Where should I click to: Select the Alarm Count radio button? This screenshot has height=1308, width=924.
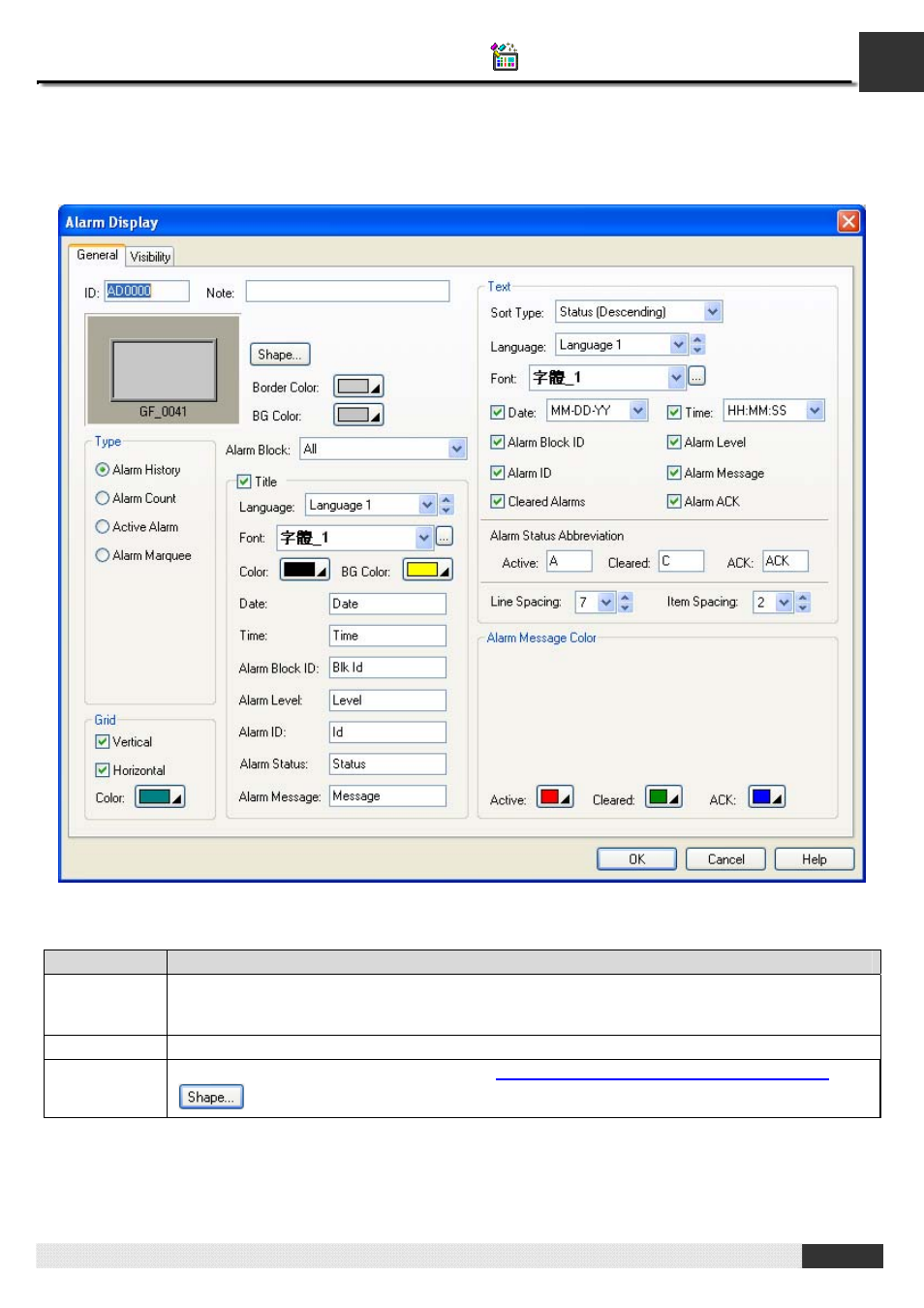[103, 498]
